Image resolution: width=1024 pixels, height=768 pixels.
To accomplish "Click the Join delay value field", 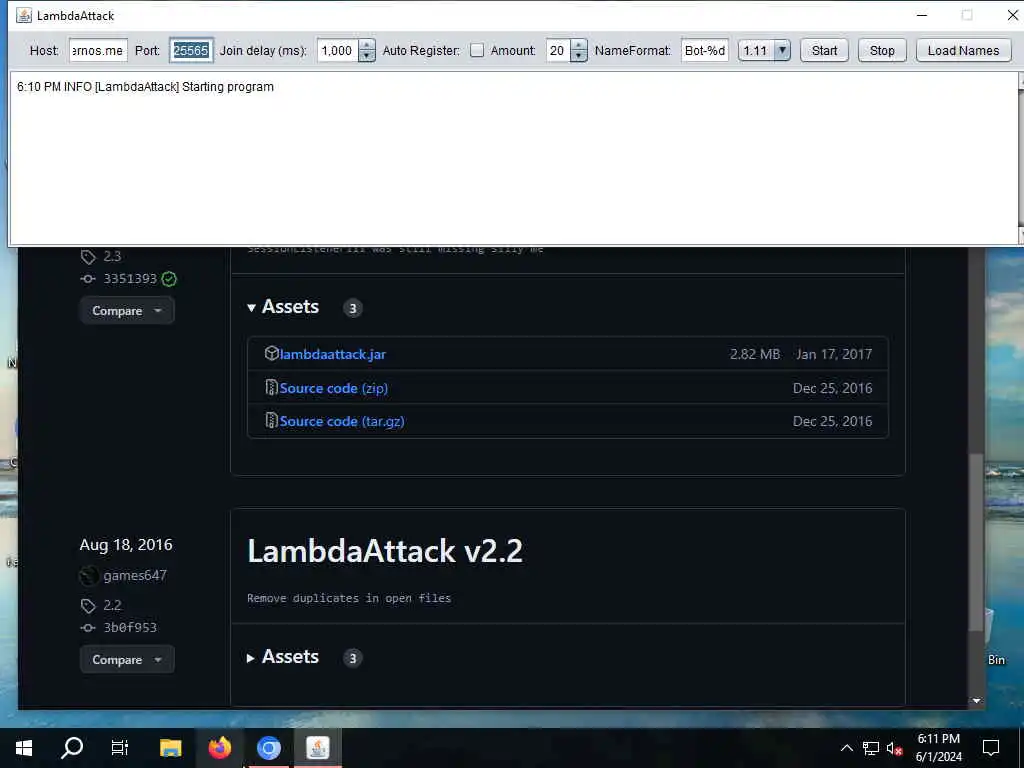I will pos(338,50).
